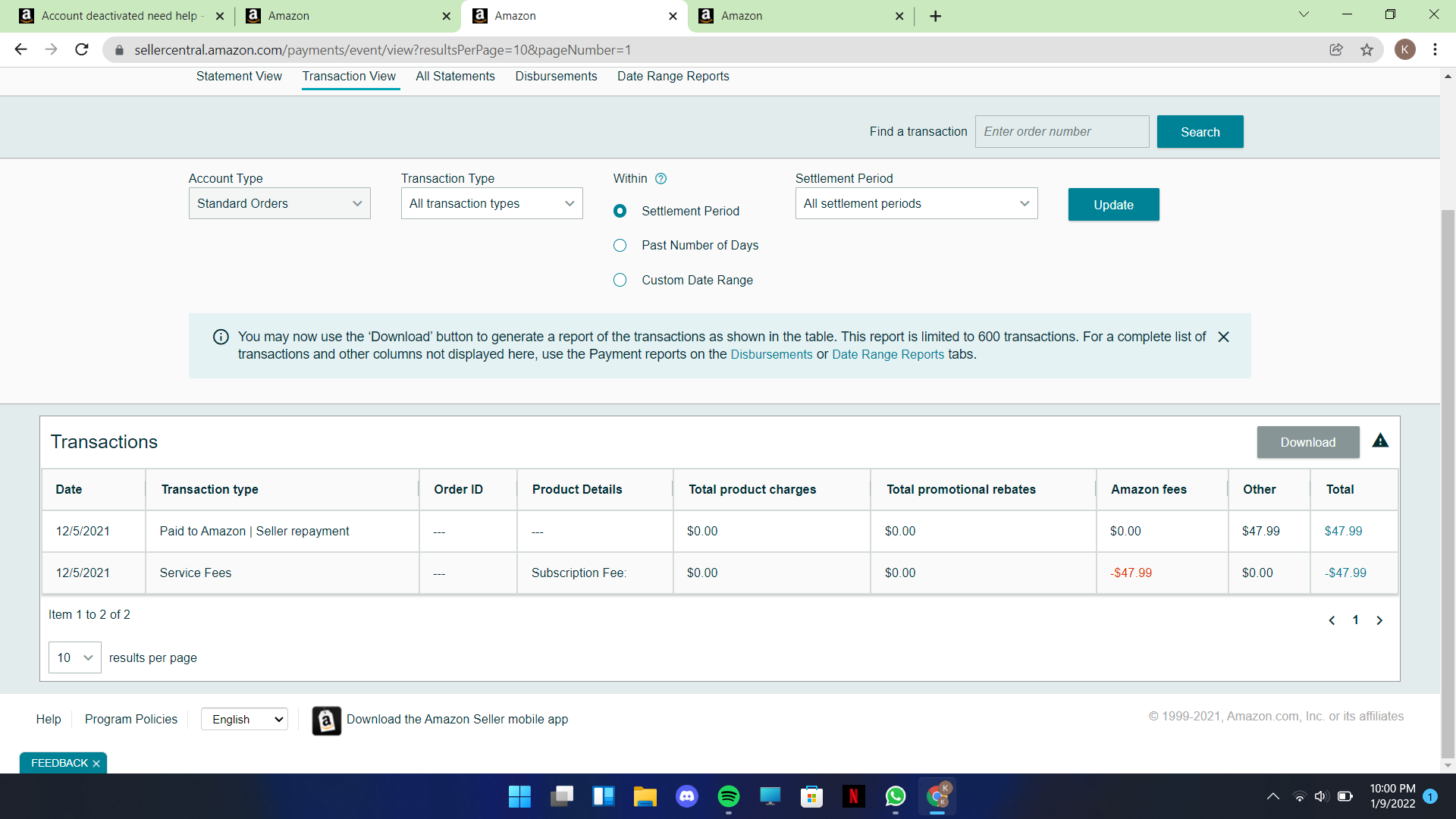Open the English language selector

click(x=244, y=719)
